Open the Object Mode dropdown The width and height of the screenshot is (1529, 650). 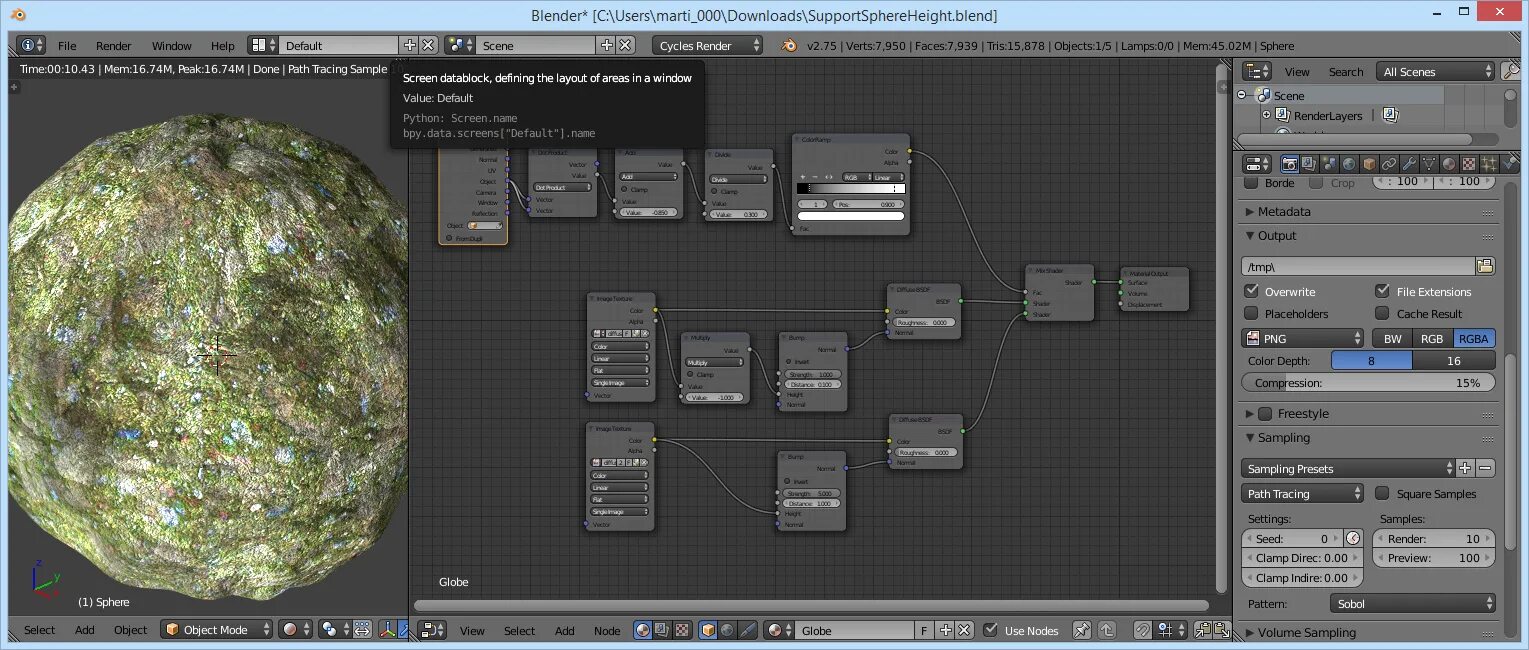tap(217, 629)
